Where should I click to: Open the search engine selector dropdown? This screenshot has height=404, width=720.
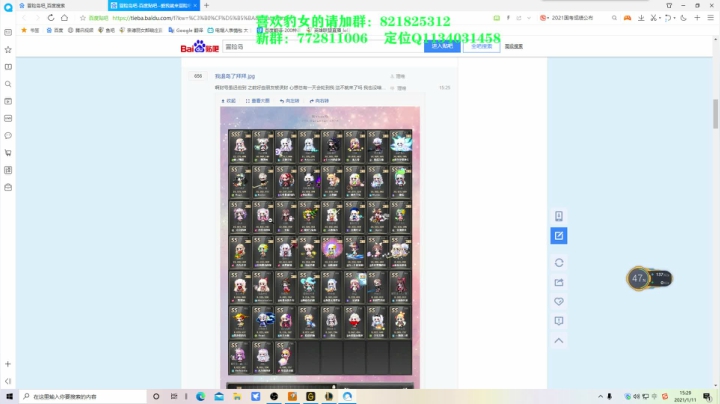click(544, 18)
